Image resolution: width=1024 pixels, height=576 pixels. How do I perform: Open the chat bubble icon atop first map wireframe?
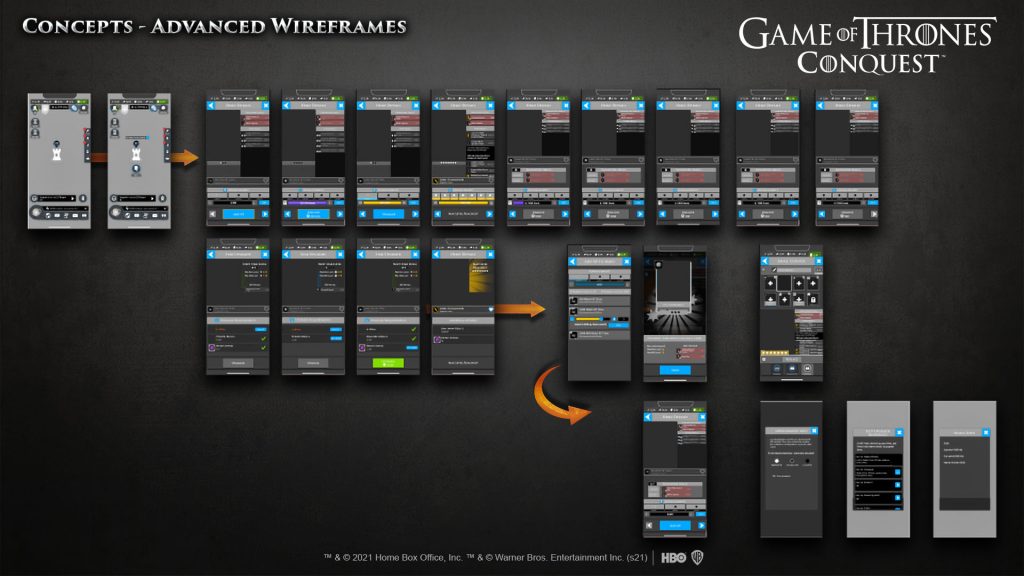[x=84, y=108]
